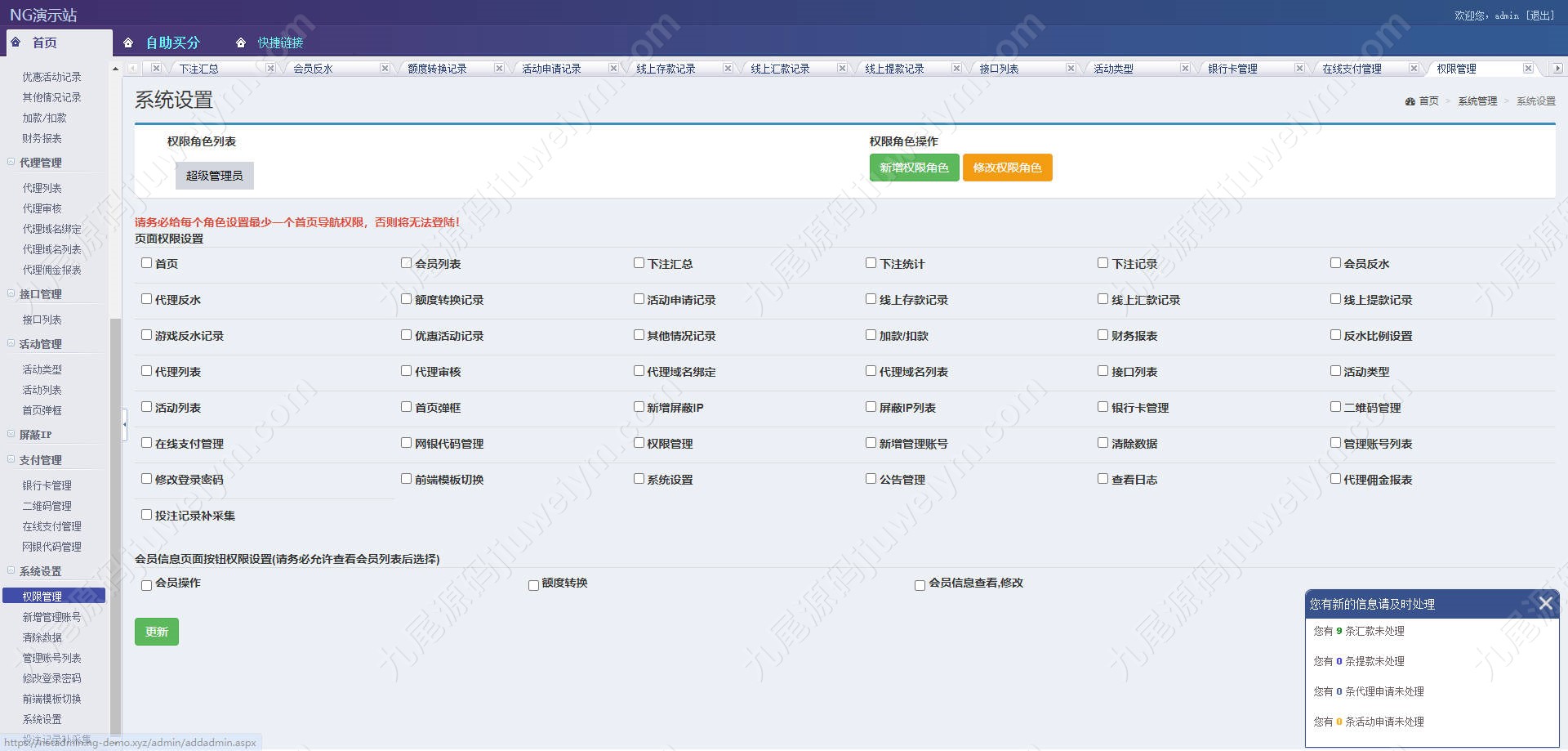Viewport: 1568px width, 751px height.
Task: Close the 权限管理 tab using its X icon
Action: (x=1528, y=69)
